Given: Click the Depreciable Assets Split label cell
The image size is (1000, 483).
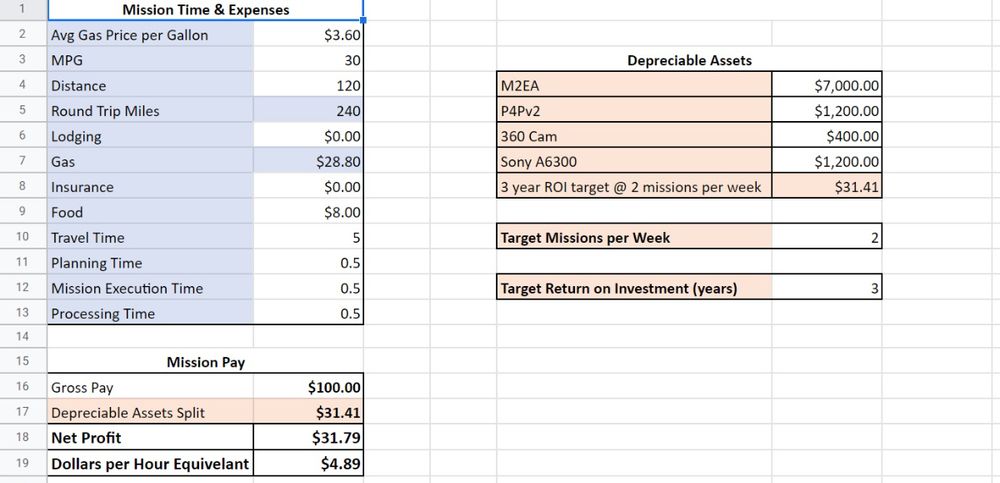Looking at the screenshot, I should click(150, 412).
